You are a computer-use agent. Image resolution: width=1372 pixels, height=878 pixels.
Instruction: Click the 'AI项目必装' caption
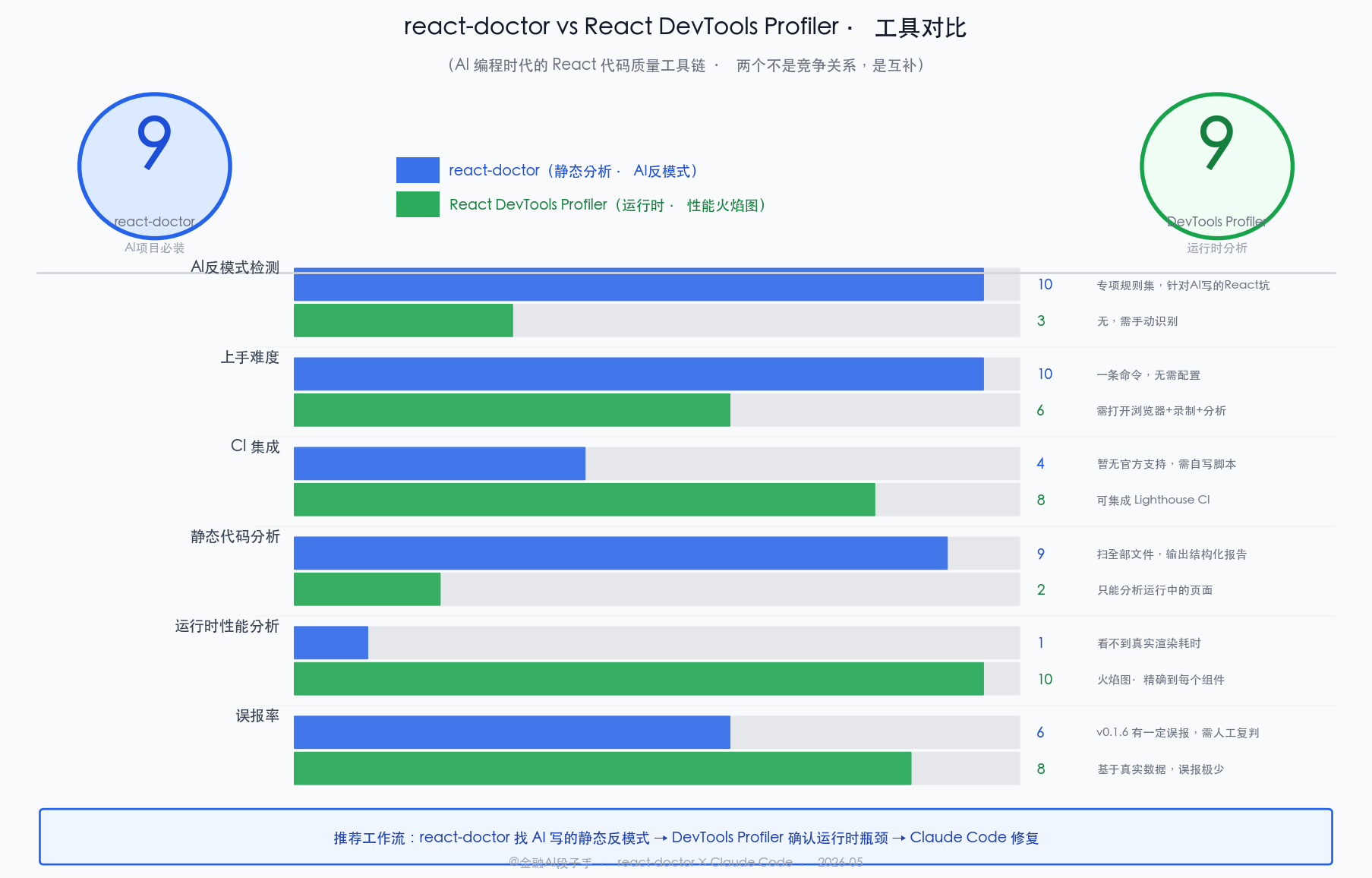tap(155, 248)
